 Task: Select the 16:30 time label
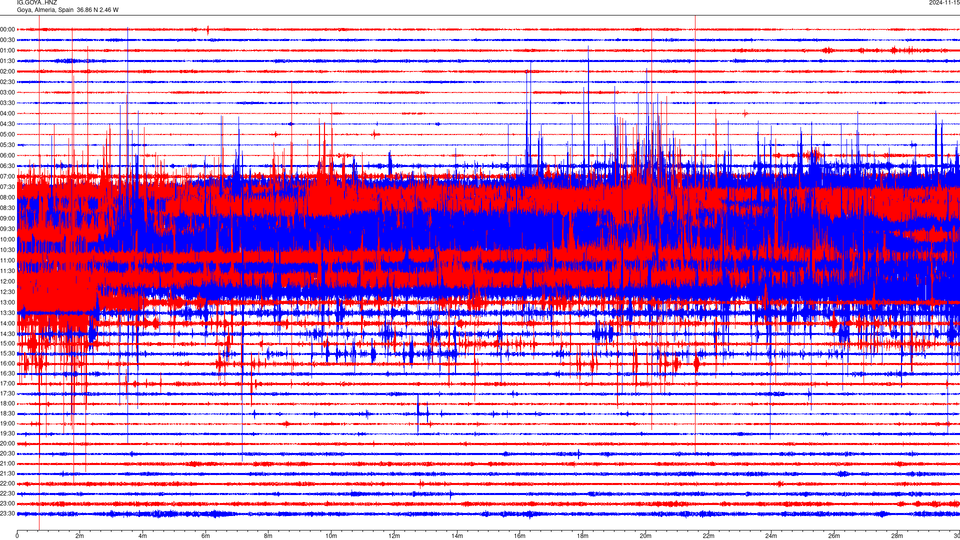[x=7, y=373]
